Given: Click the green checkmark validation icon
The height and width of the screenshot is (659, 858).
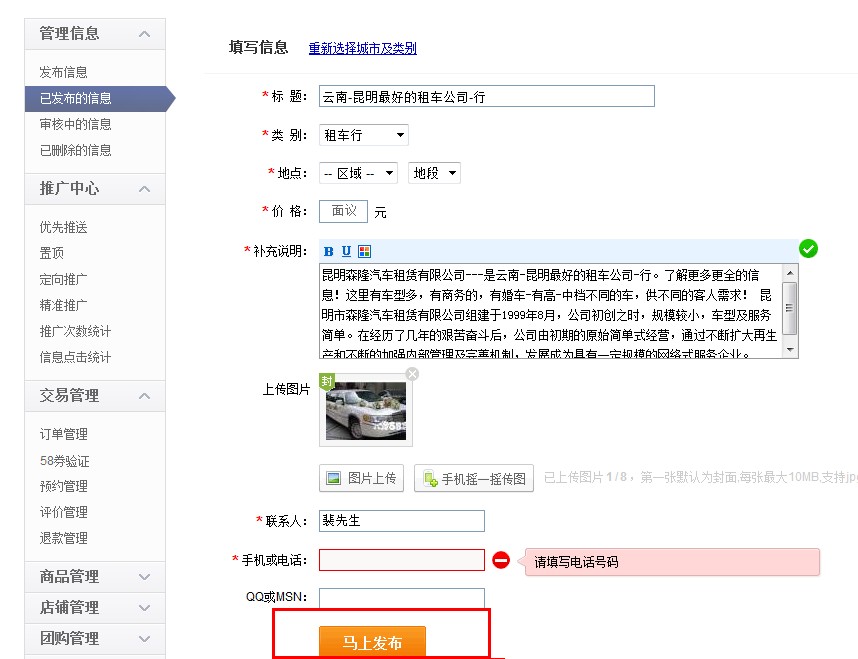Looking at the screenshot, I should click(x=808, y=248).
